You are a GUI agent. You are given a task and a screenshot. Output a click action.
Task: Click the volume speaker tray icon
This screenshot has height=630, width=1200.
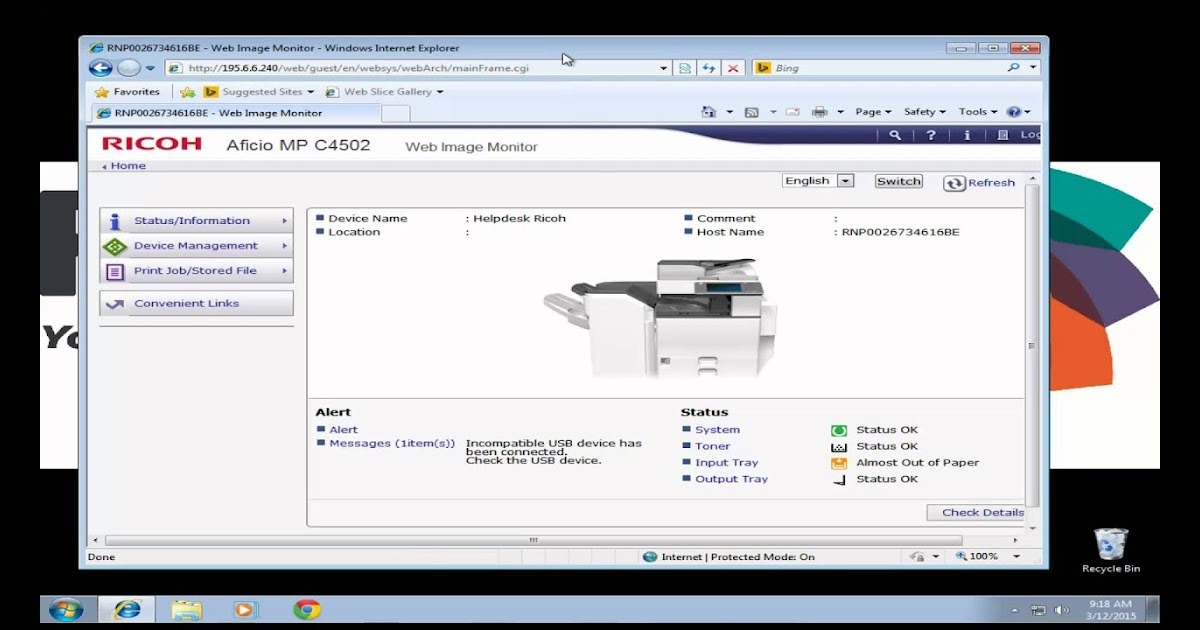click(x=1061, y=609)
